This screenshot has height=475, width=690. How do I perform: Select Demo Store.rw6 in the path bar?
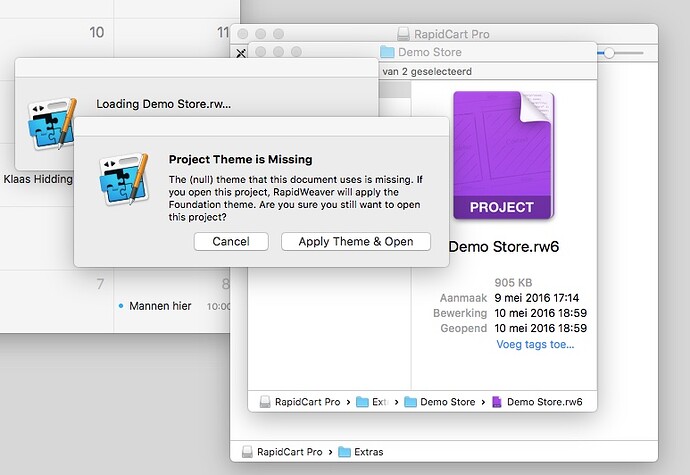[537, 402]
